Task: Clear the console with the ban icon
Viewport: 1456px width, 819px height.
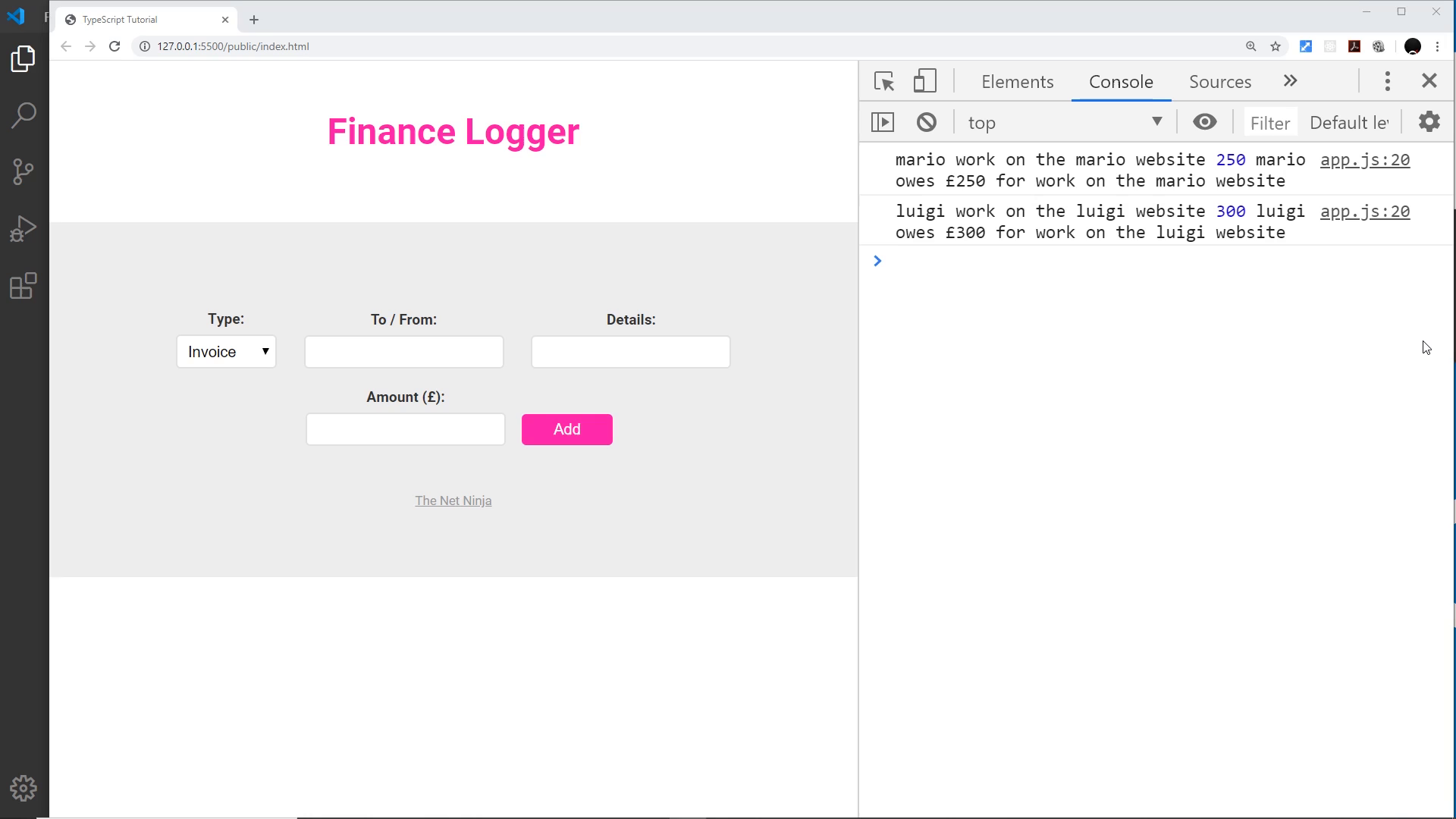Action: click(x=927, y=122)
